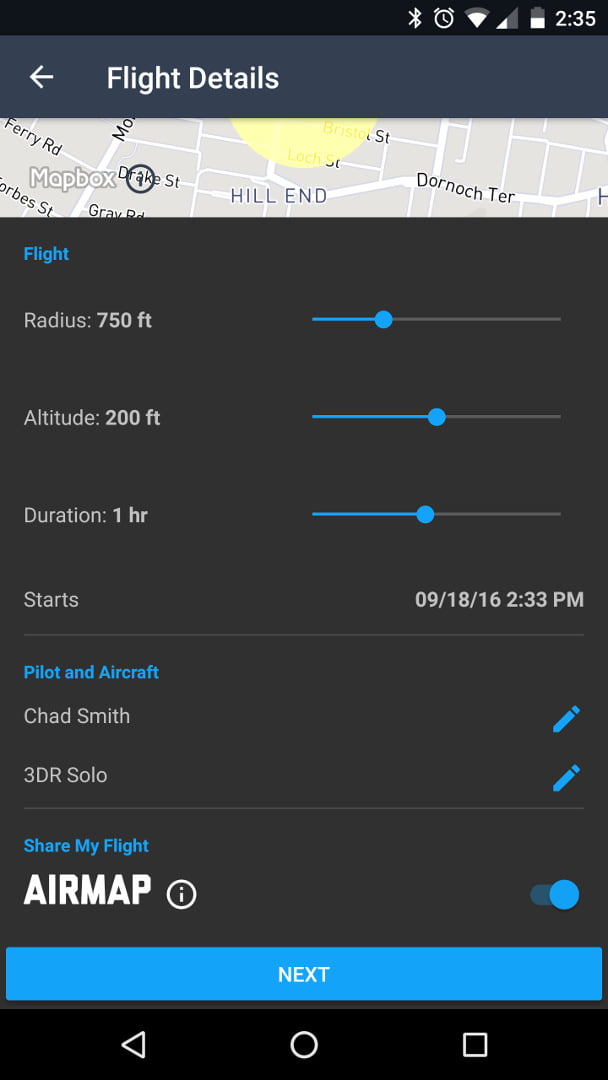Tap the Android recents square button
The width and height of the screenshot is (608, 1080).
click(x=472, y=1044)
